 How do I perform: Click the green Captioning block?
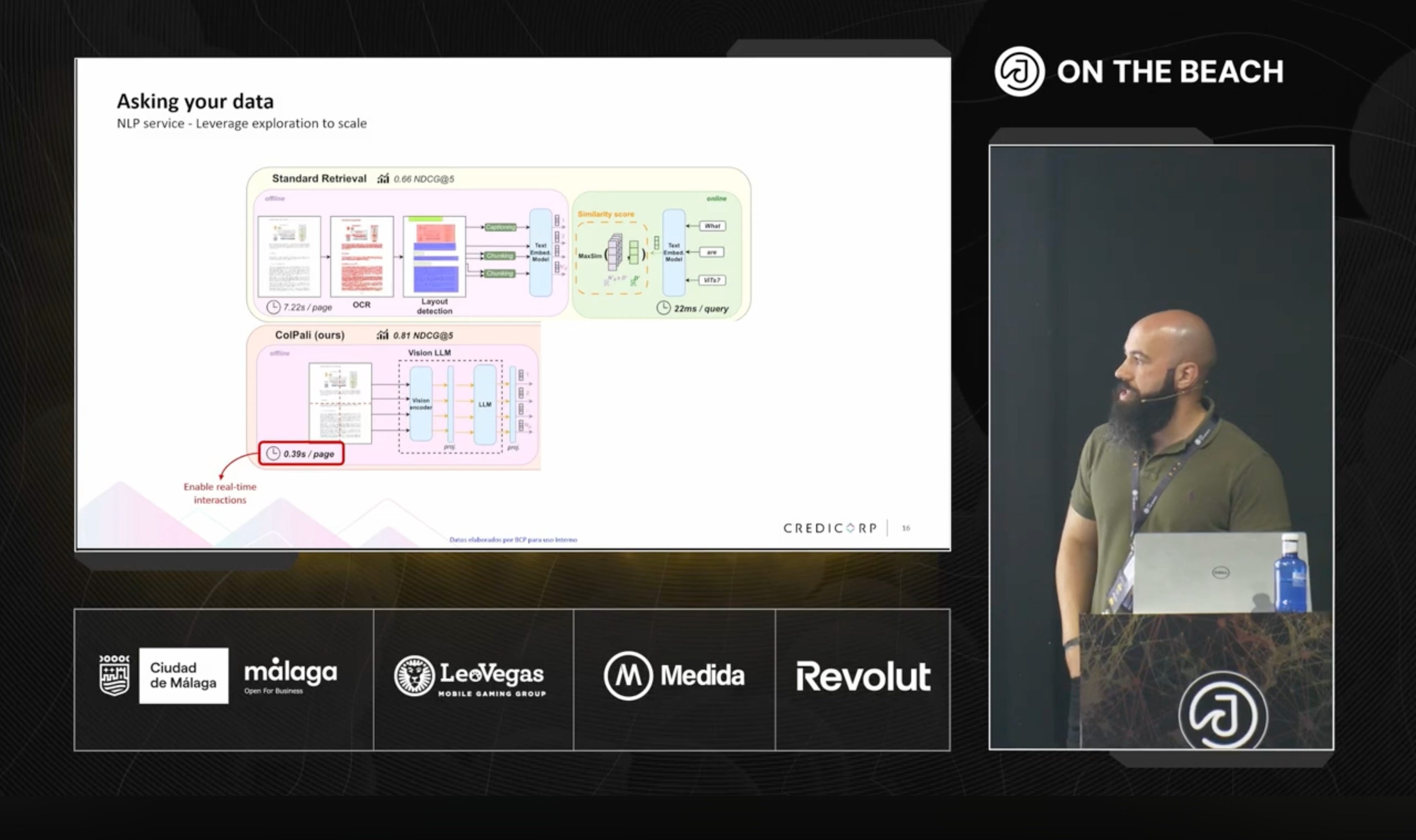click(500, 227)
